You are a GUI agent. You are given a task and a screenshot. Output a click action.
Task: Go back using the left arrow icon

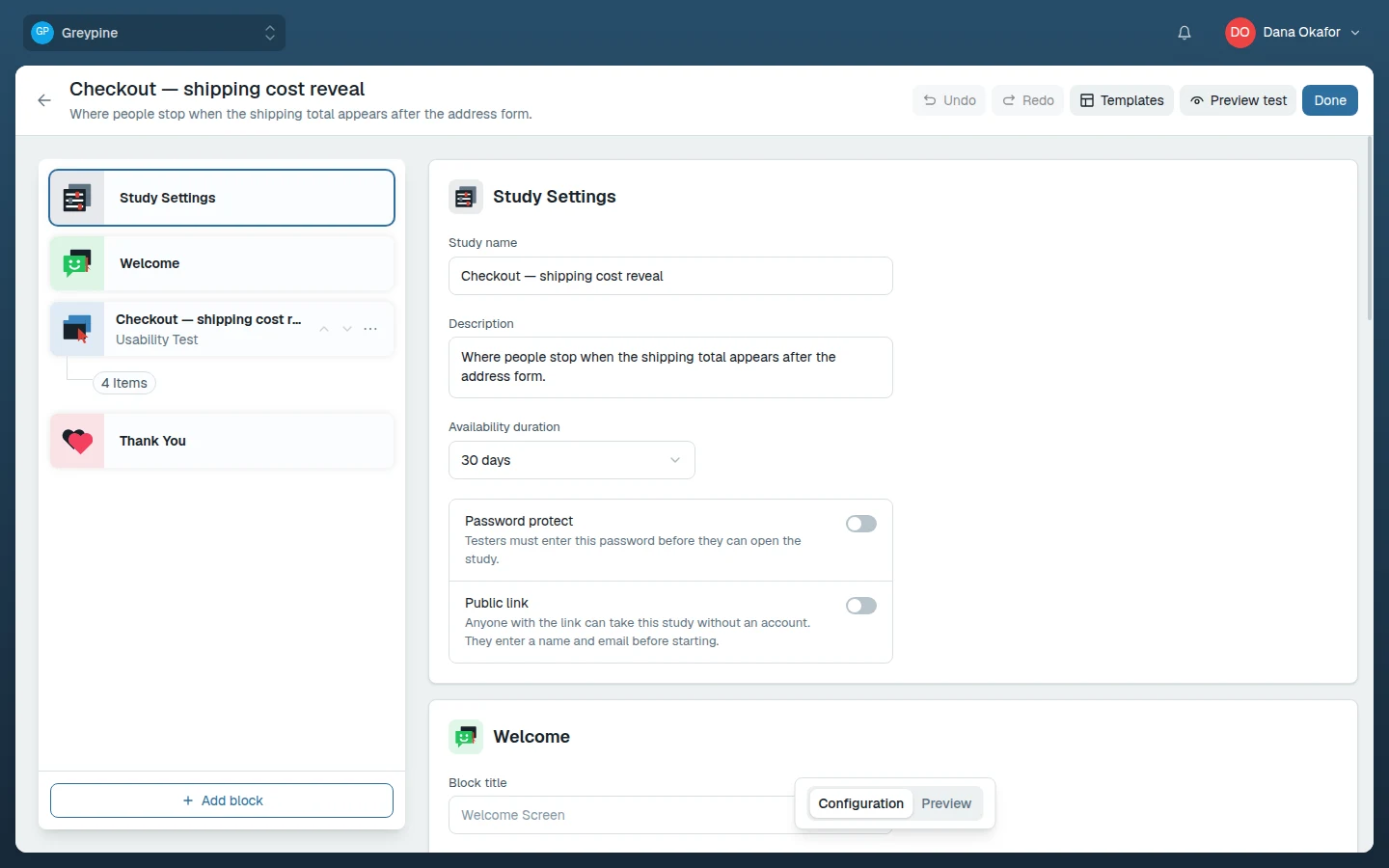[44, 100]
